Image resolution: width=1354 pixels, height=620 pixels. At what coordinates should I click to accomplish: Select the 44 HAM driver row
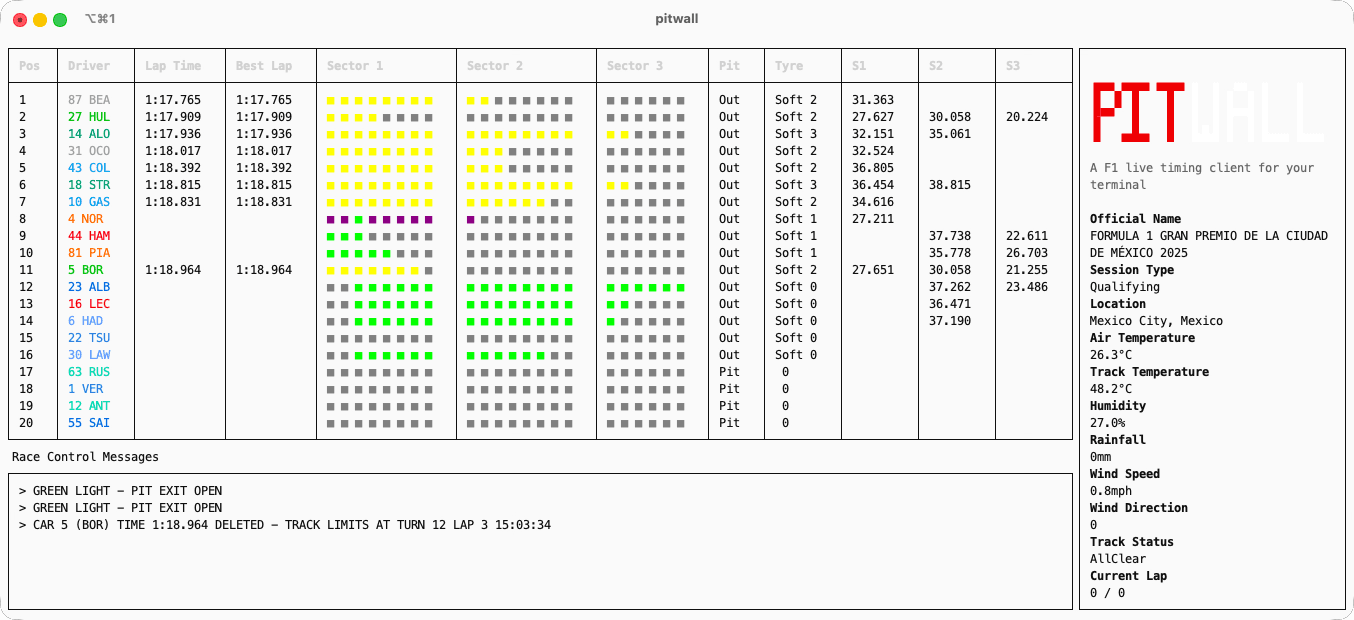95,236
